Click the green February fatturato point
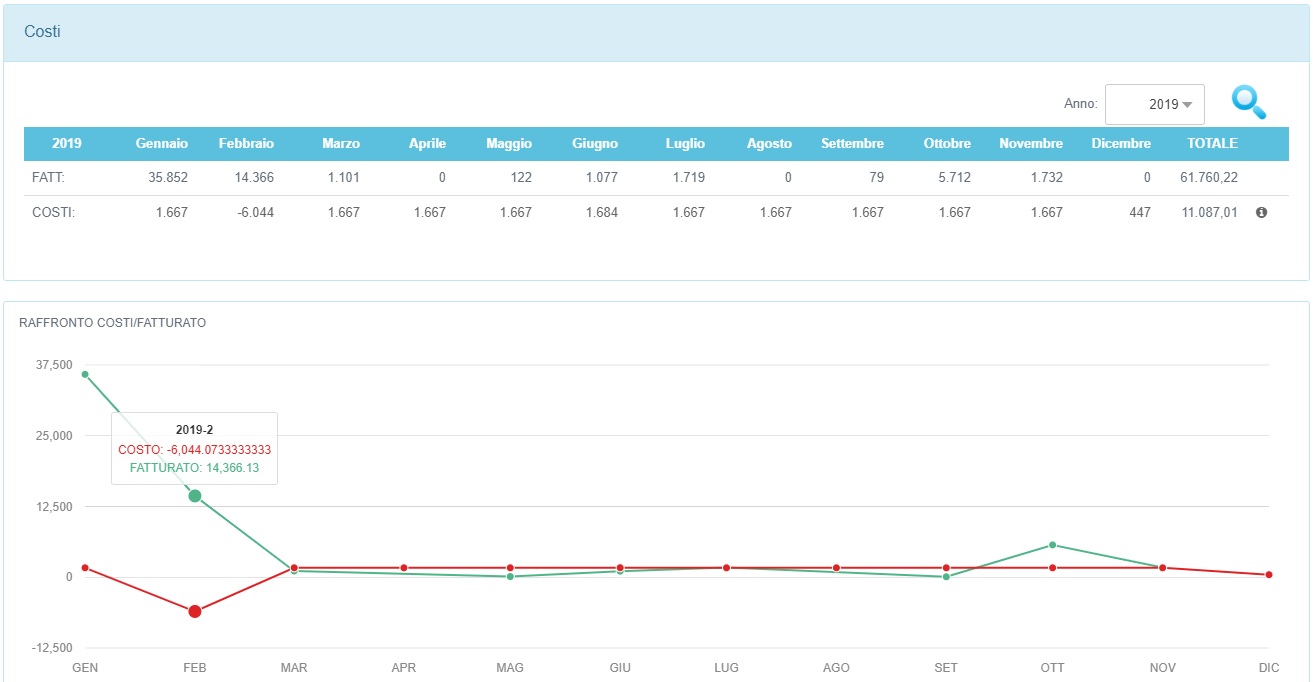1316x682 pixels. pyautogui.click(x=195, y=496)
